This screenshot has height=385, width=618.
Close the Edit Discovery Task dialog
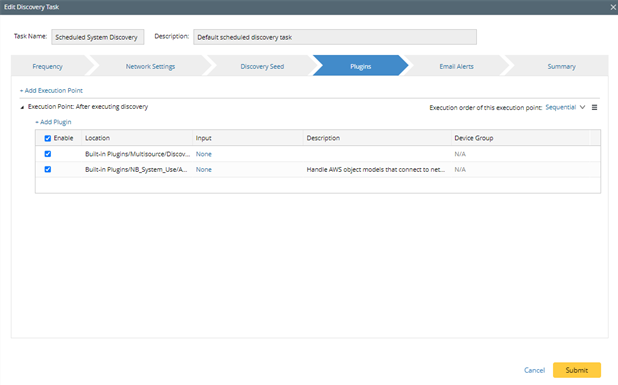(613, 7)
